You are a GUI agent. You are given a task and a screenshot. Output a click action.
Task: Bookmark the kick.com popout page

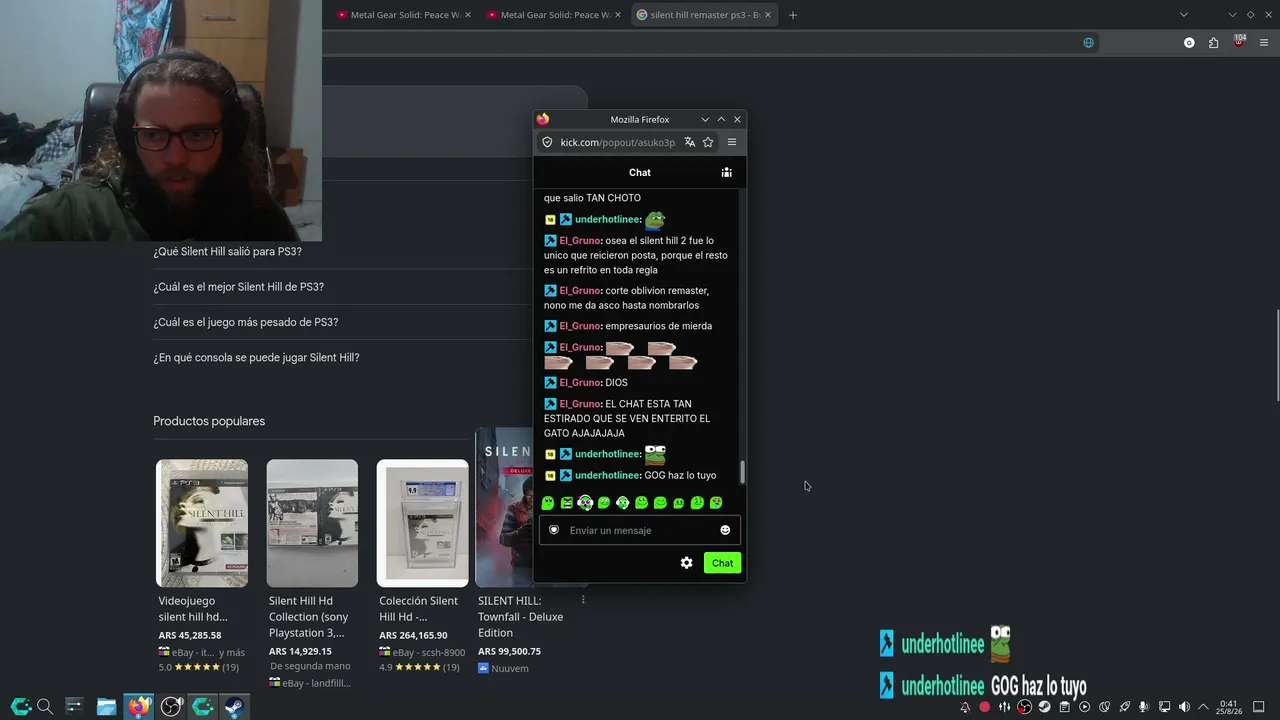[x=708, y=142]
